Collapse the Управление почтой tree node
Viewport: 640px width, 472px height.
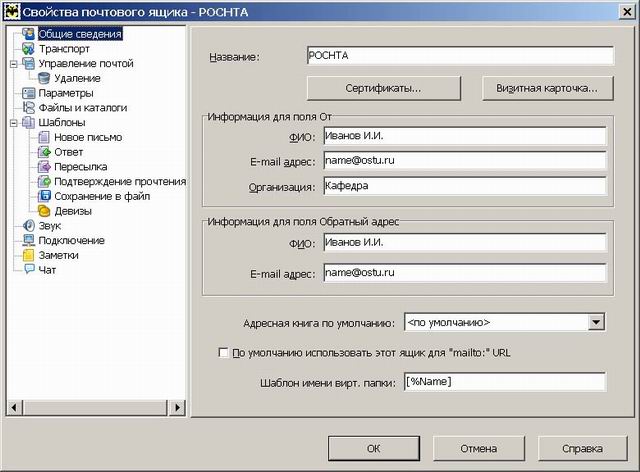pos(13,63)
